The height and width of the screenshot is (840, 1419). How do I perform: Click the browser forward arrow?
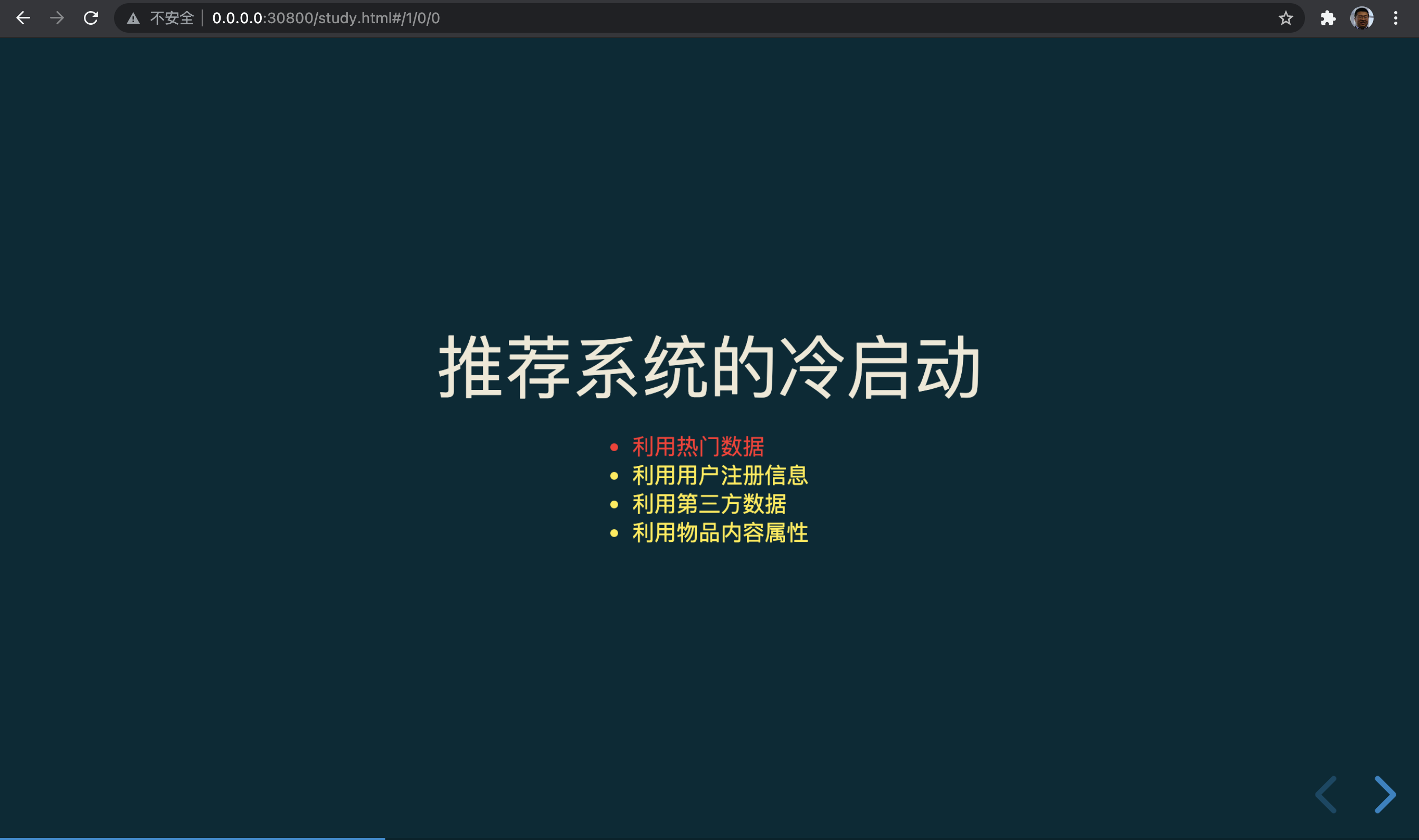tap(56, 18)
